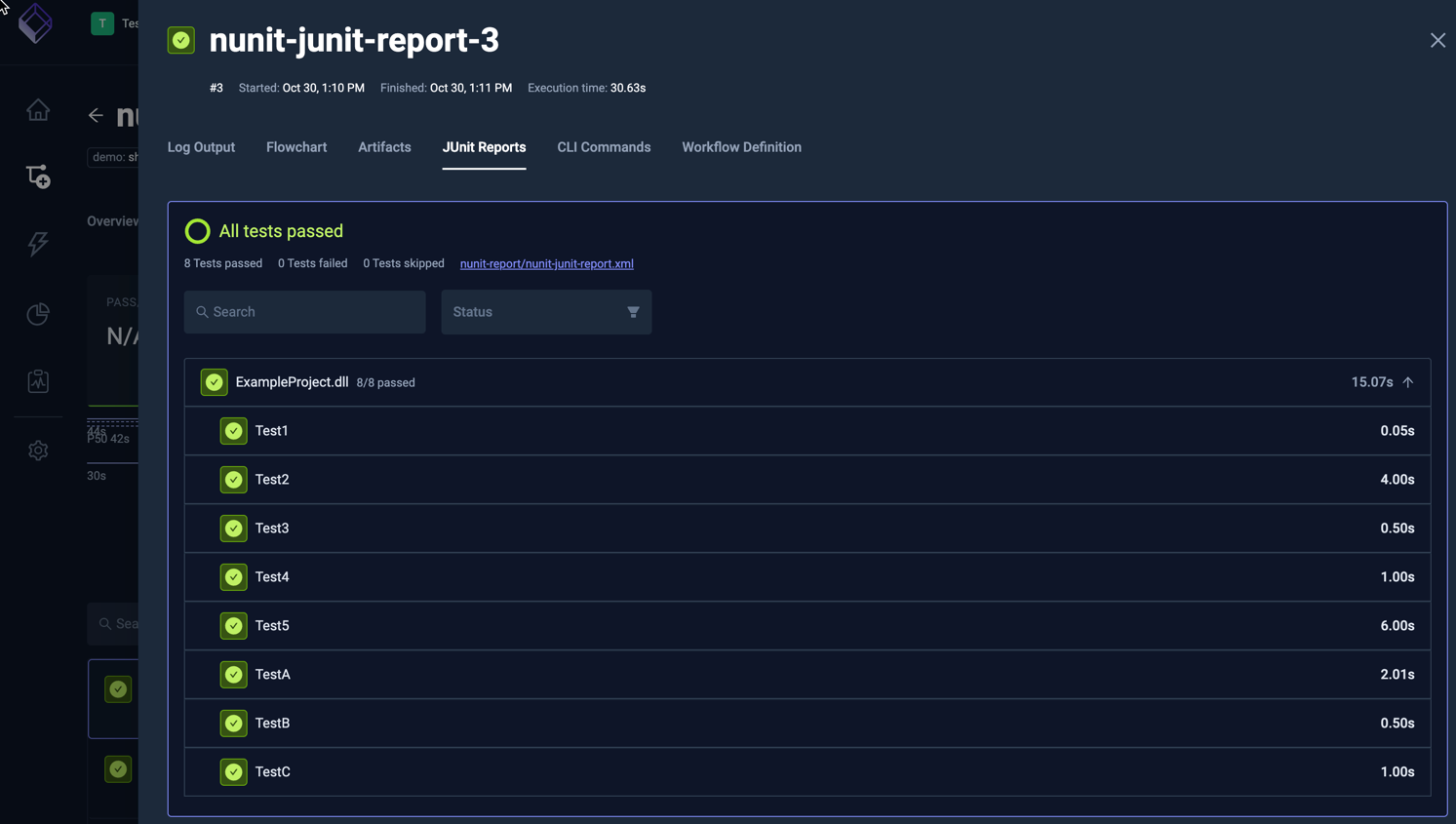
Task: Open the Insights pie chart icon
Action: click(x=37, y=313)
